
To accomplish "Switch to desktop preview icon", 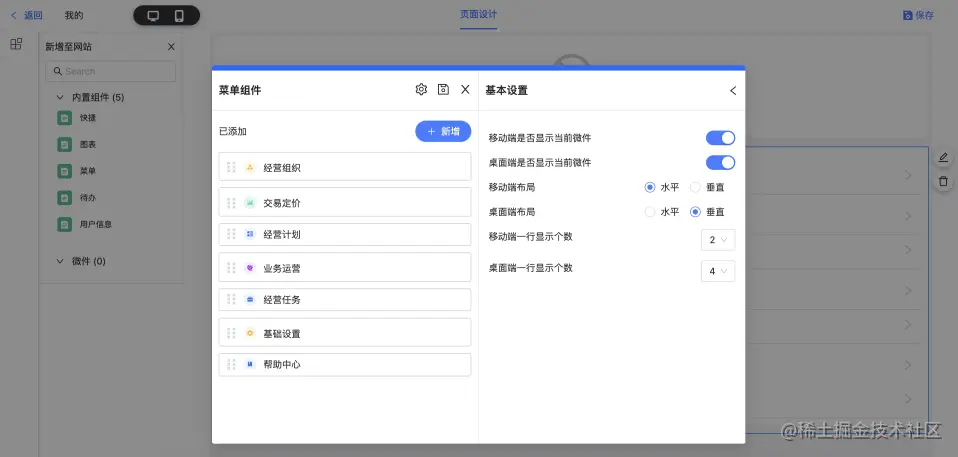I will tap(153, 16).
